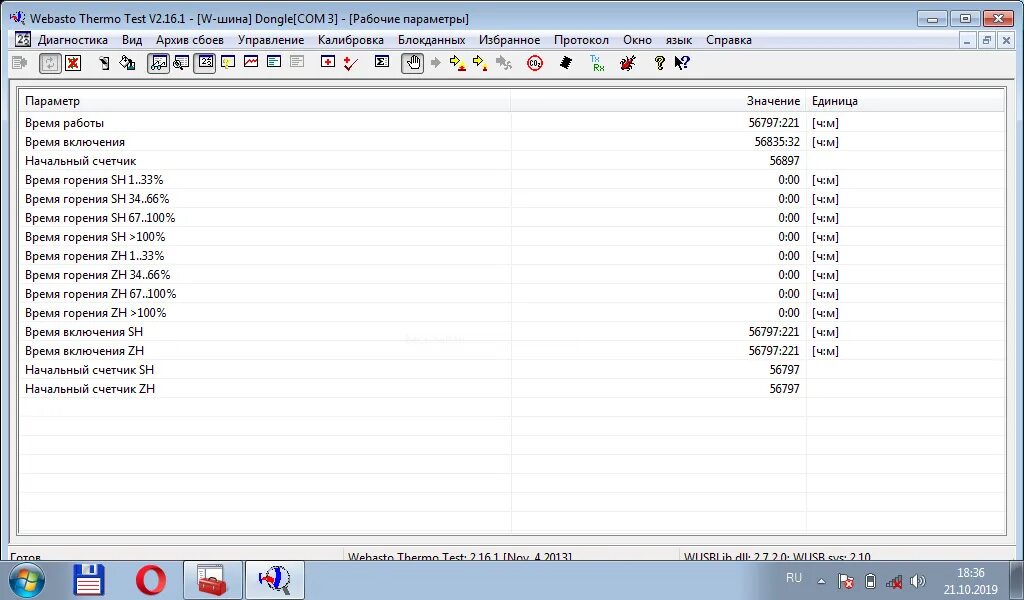Click the red bug debug icon
The width and height of the screenshot is (1024, 600).
click(628, 63)
